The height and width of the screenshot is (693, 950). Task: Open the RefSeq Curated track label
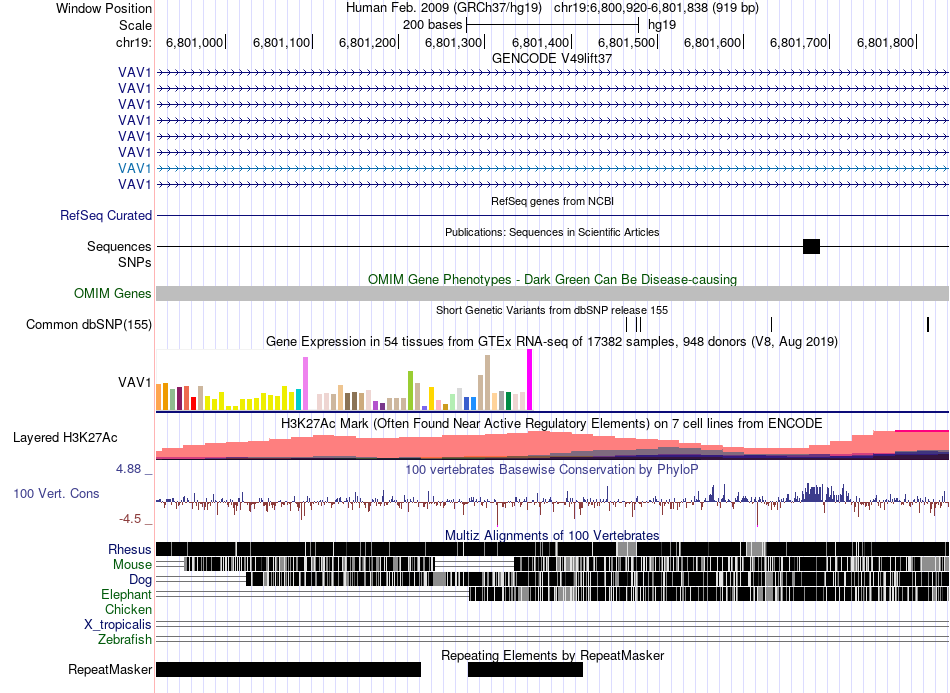click(106, 216)
